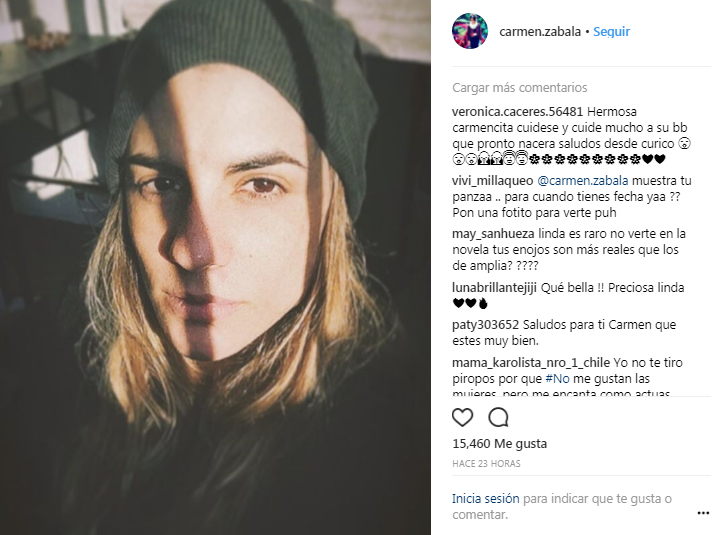Like the post with the heart icon
714x535 pixels.
click(x=462, y=417)
